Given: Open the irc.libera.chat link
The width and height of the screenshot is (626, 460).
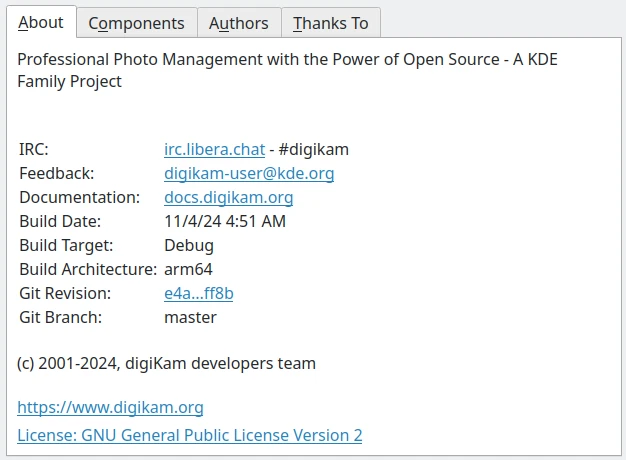Looking at the screenshot, I should pyautogui.click(x=214, y=150).
